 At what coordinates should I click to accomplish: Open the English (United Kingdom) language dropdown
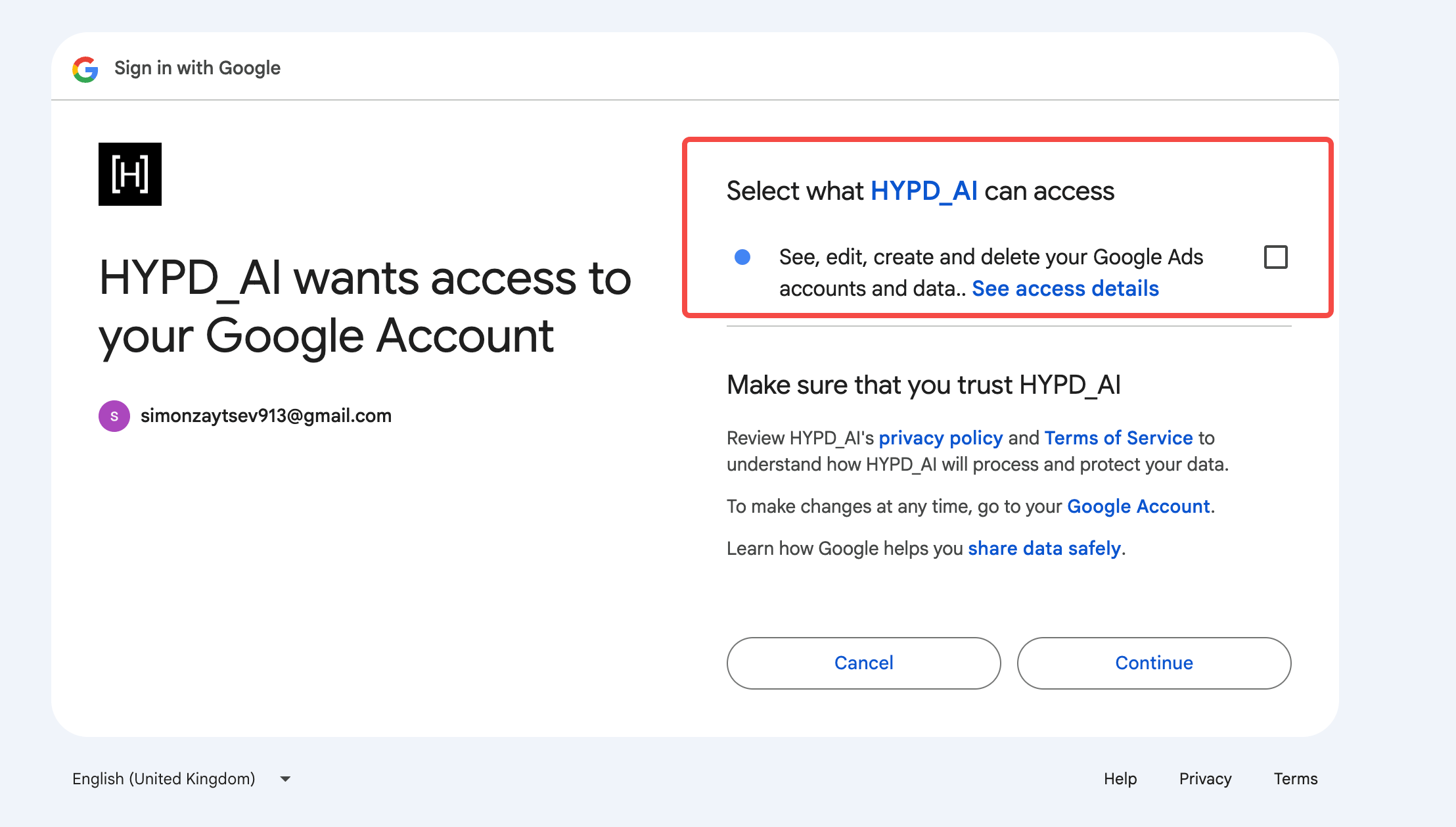(182, 779)
